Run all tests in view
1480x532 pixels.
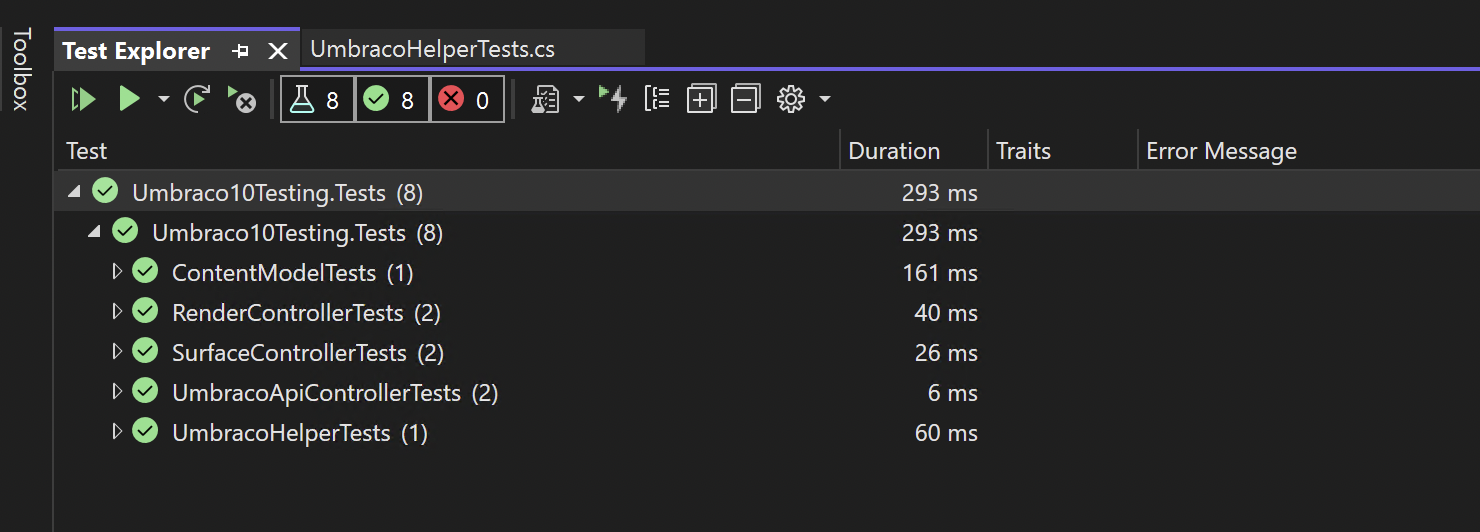(x=83, y=99)
